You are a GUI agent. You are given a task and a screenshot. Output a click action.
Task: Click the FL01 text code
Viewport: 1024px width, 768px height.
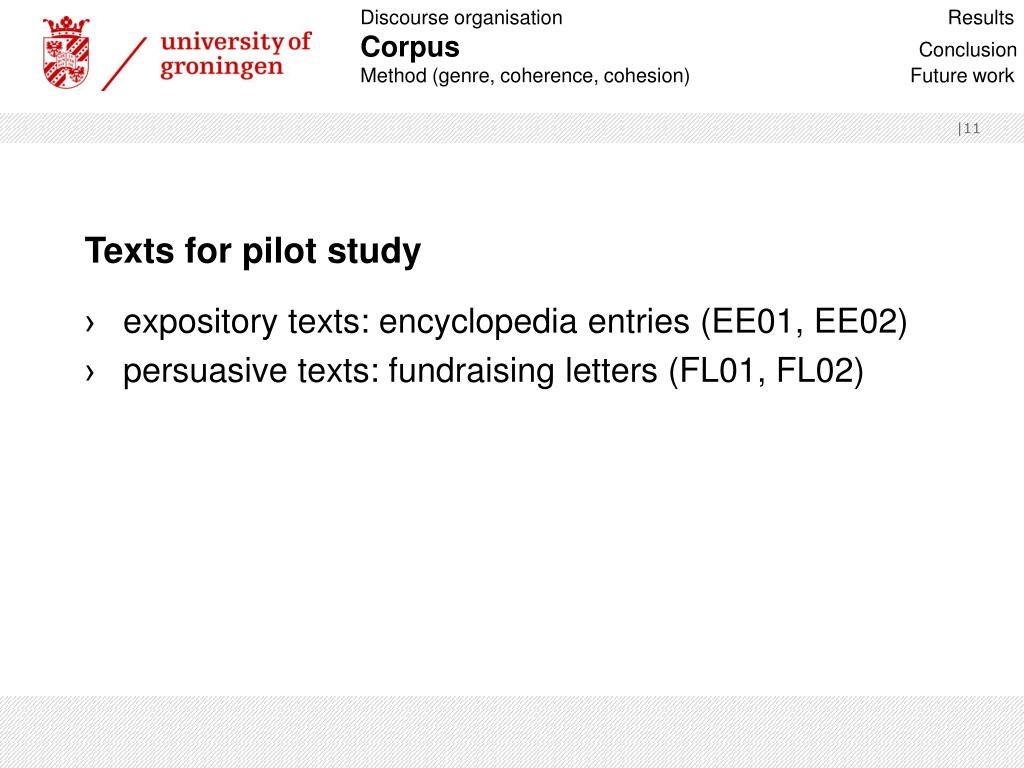(718, 370)
